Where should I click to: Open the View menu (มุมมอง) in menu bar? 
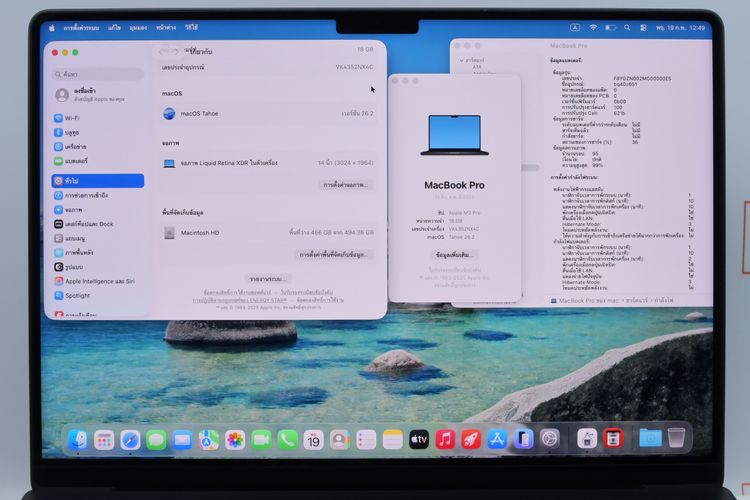(138, 28)
